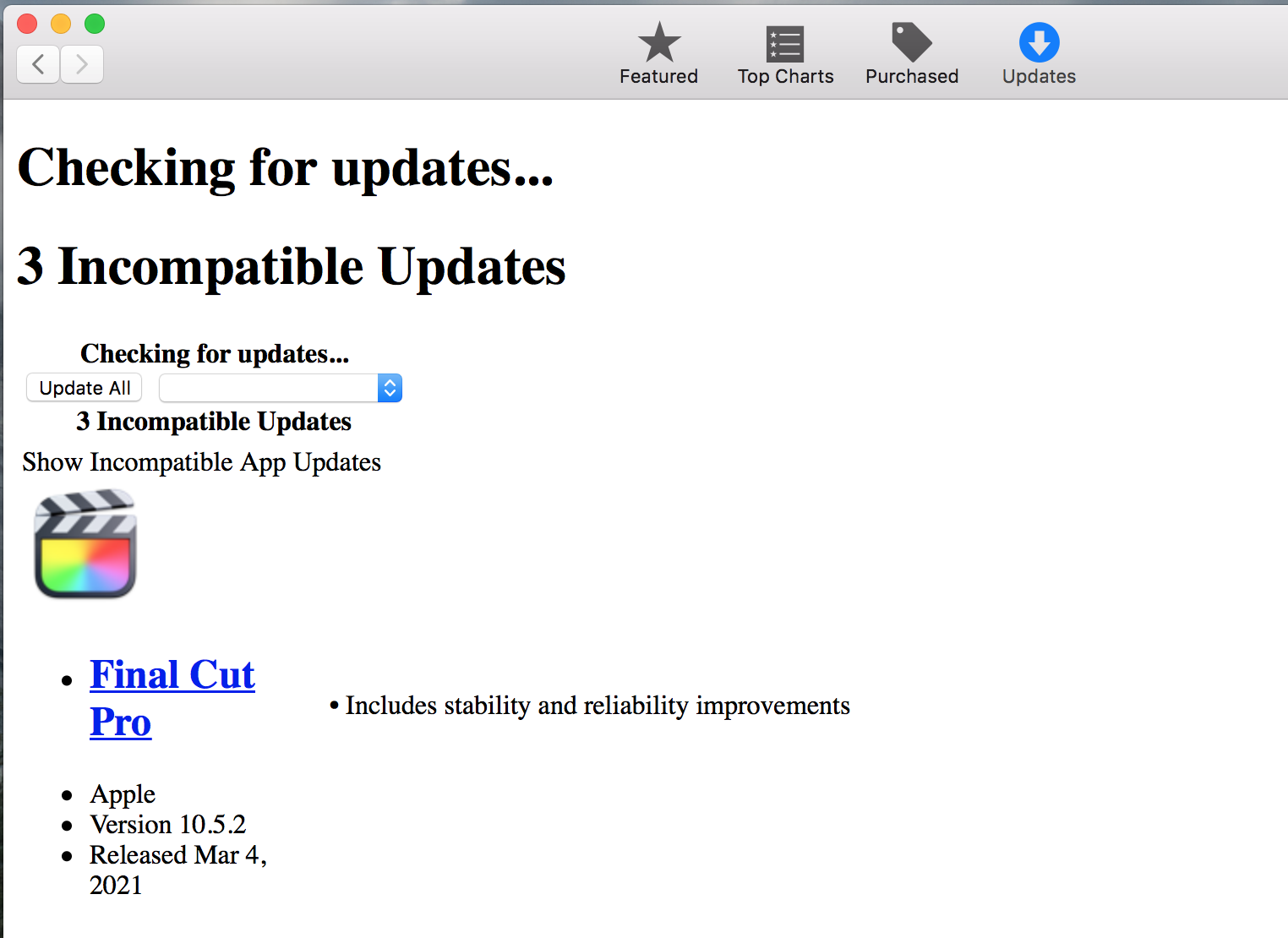The image size is (1288, 938).
Task: Click the large '3 Incompatible Updates' heading
Action: click(292, 267)
